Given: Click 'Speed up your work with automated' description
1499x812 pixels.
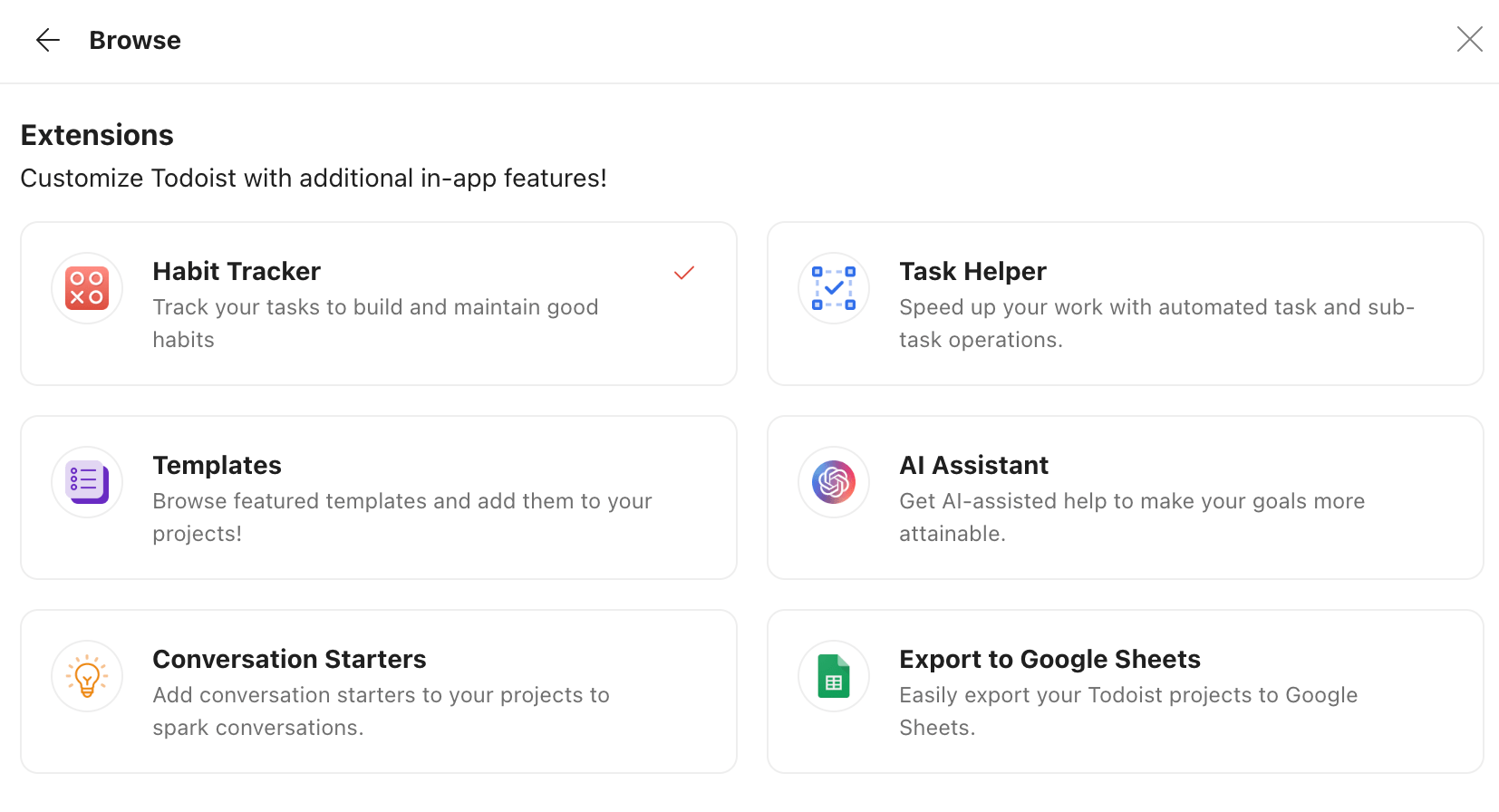Looking at the screenshot, I should [1156, 324].
